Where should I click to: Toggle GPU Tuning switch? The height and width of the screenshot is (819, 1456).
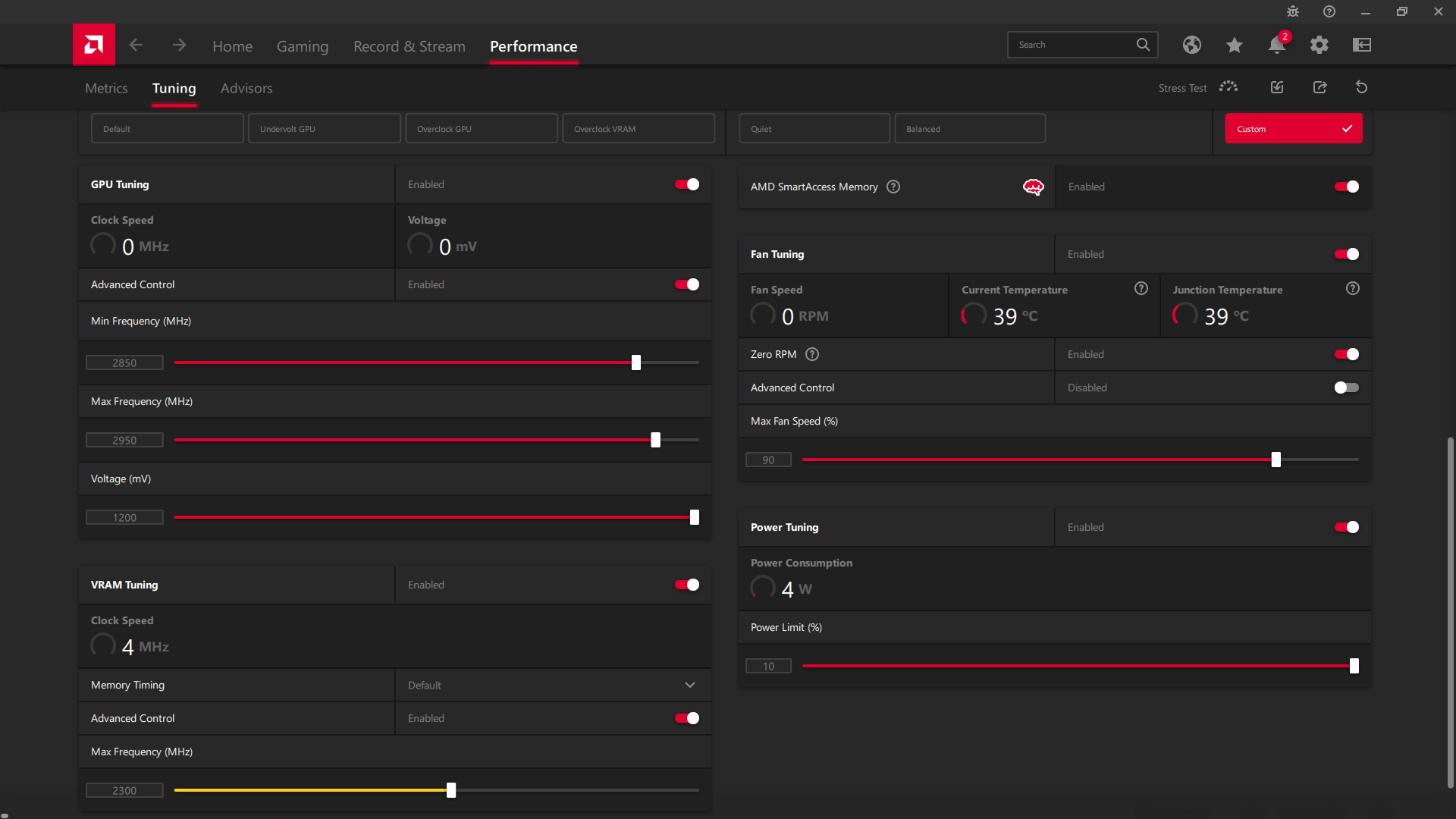pyautogui.click(x=687, y=184)
